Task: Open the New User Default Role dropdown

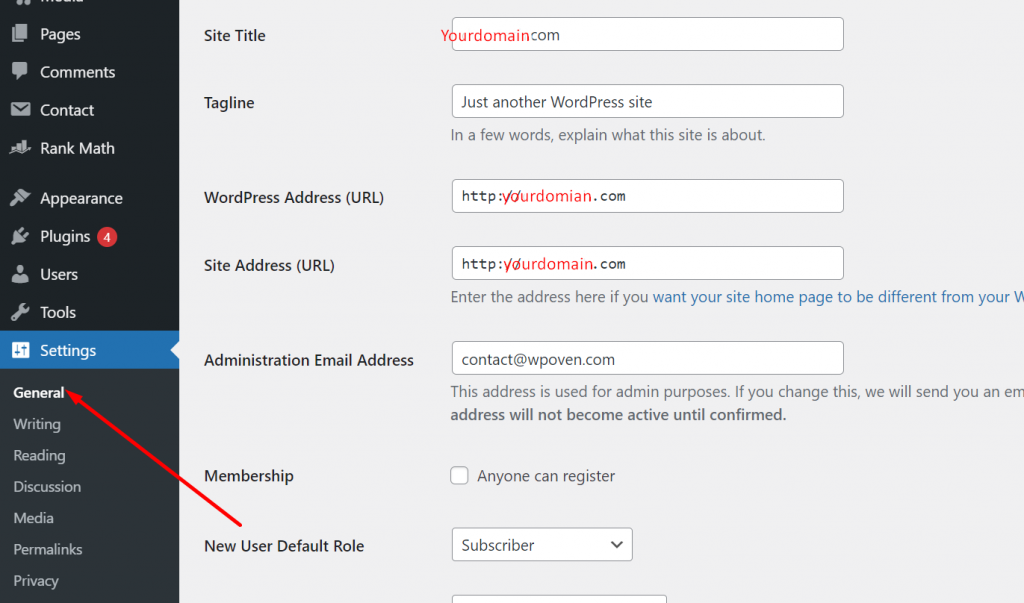Action: (541, 545)
